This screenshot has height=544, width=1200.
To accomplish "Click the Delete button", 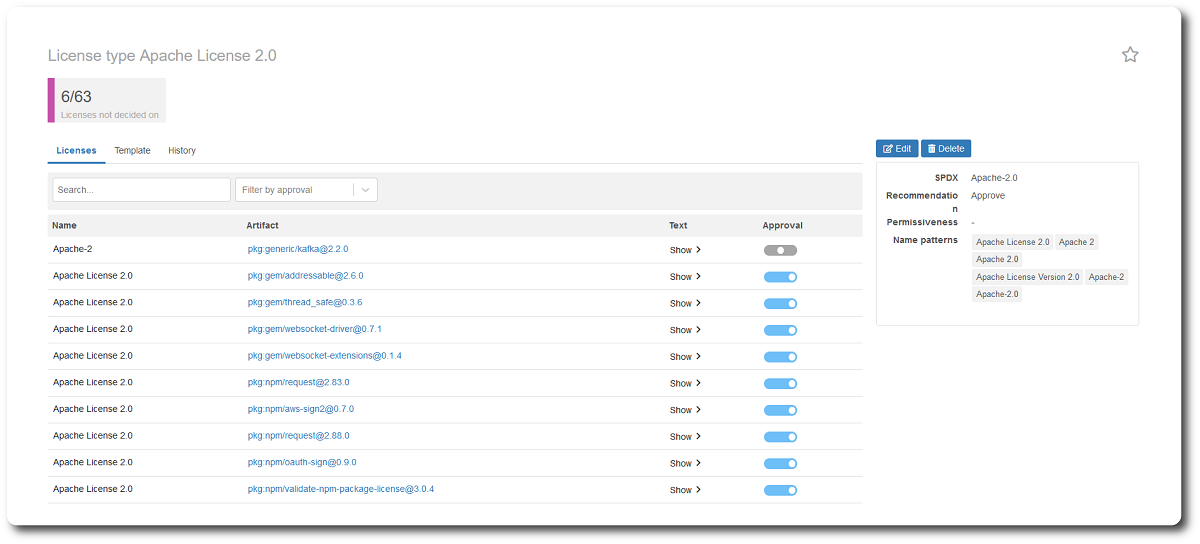I will (945, 149).
